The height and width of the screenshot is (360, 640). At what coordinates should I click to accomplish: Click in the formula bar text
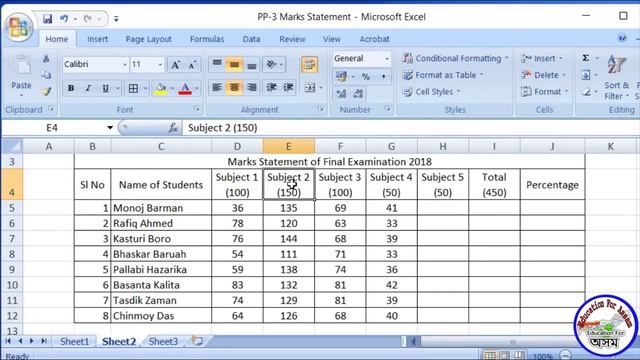click(x=222, y=128)
